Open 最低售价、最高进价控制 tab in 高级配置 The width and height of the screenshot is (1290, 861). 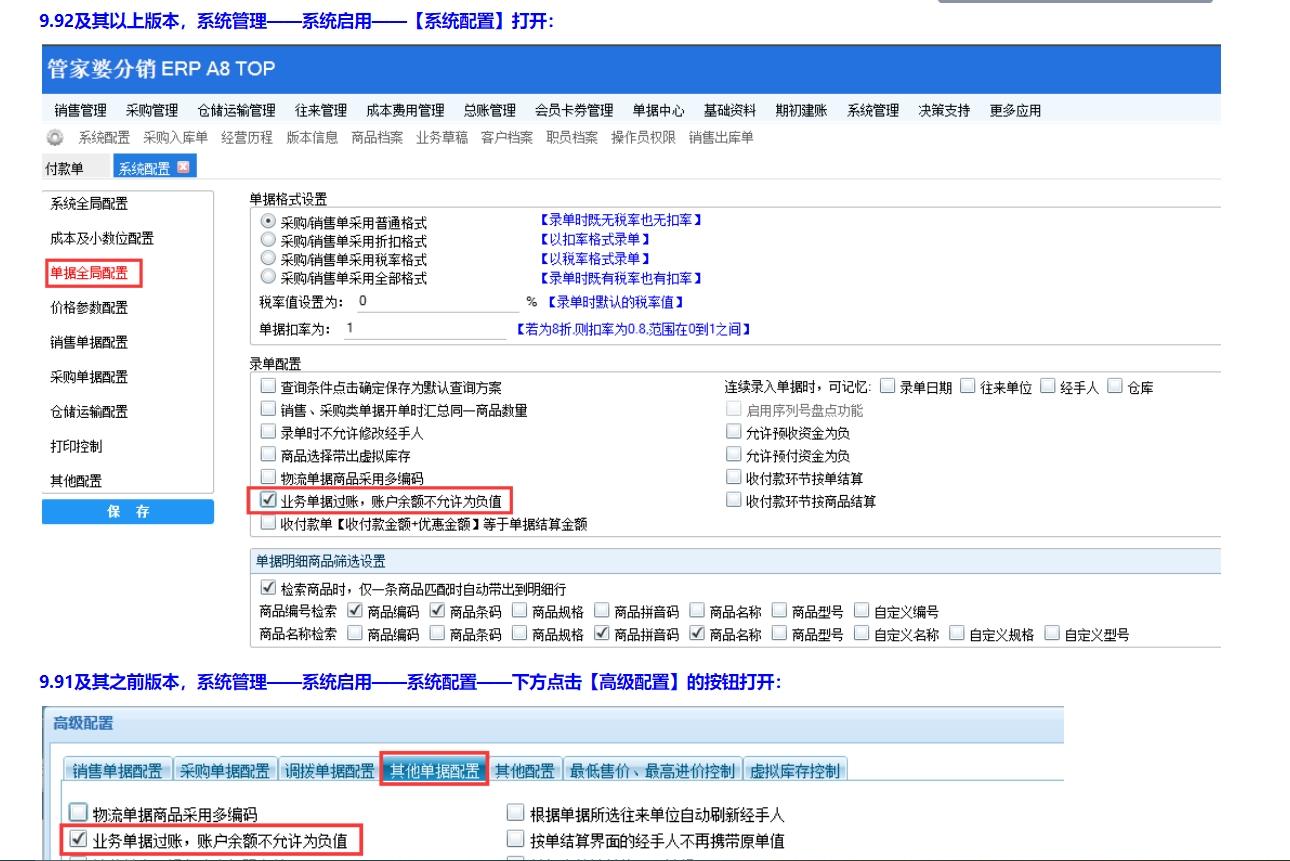pyautogui.click(x=653, y=770)
